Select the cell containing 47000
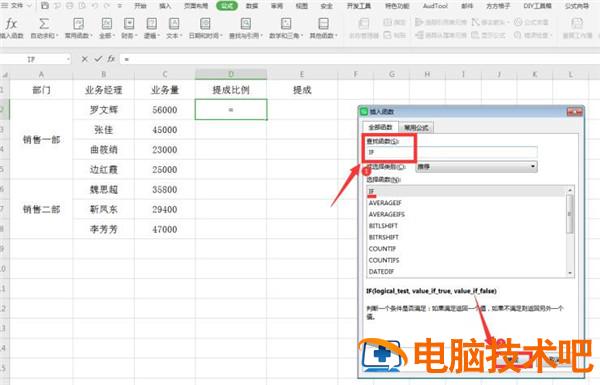 (165, 229)
